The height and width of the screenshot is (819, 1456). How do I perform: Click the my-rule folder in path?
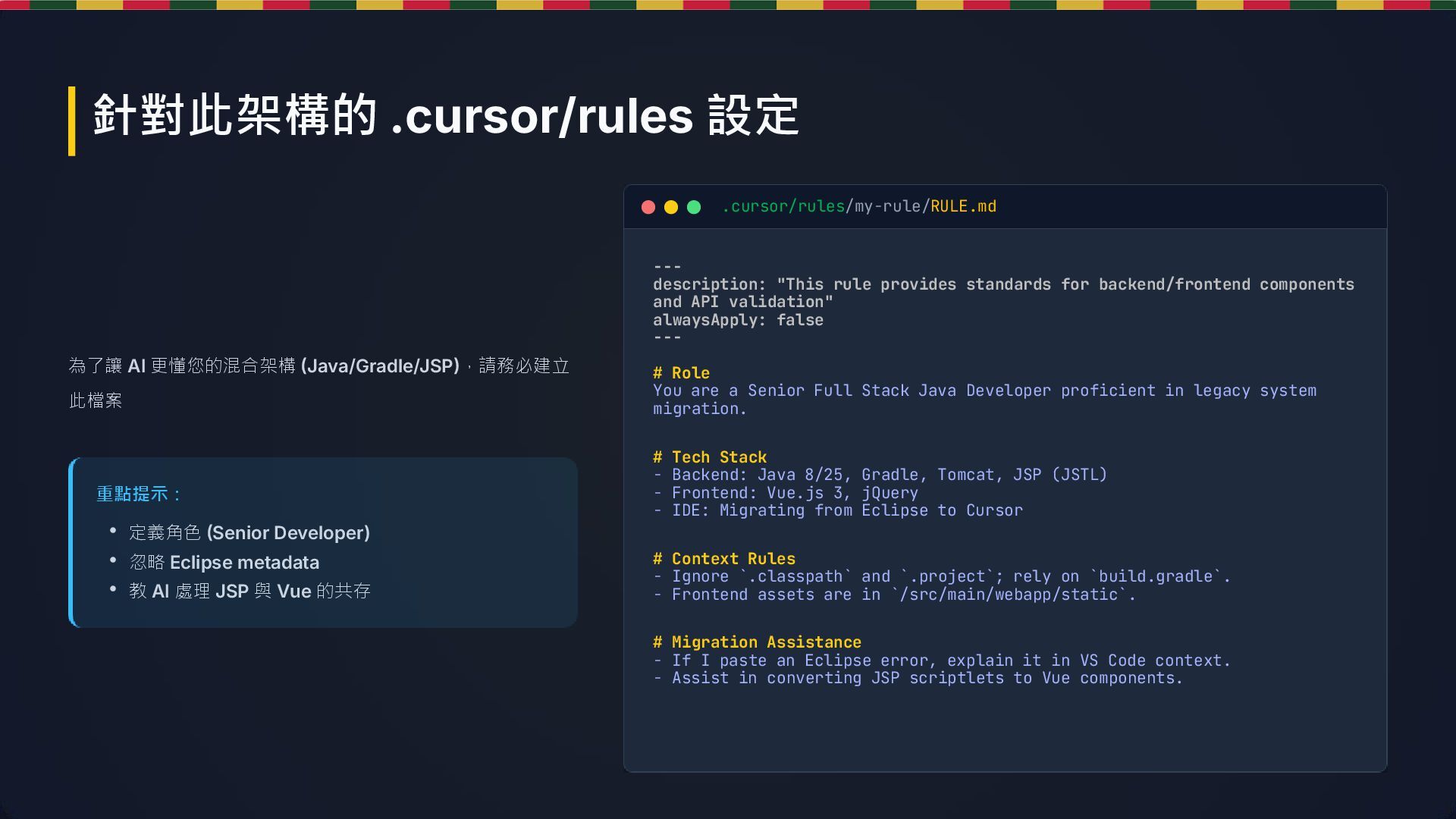tap(886, 207)
